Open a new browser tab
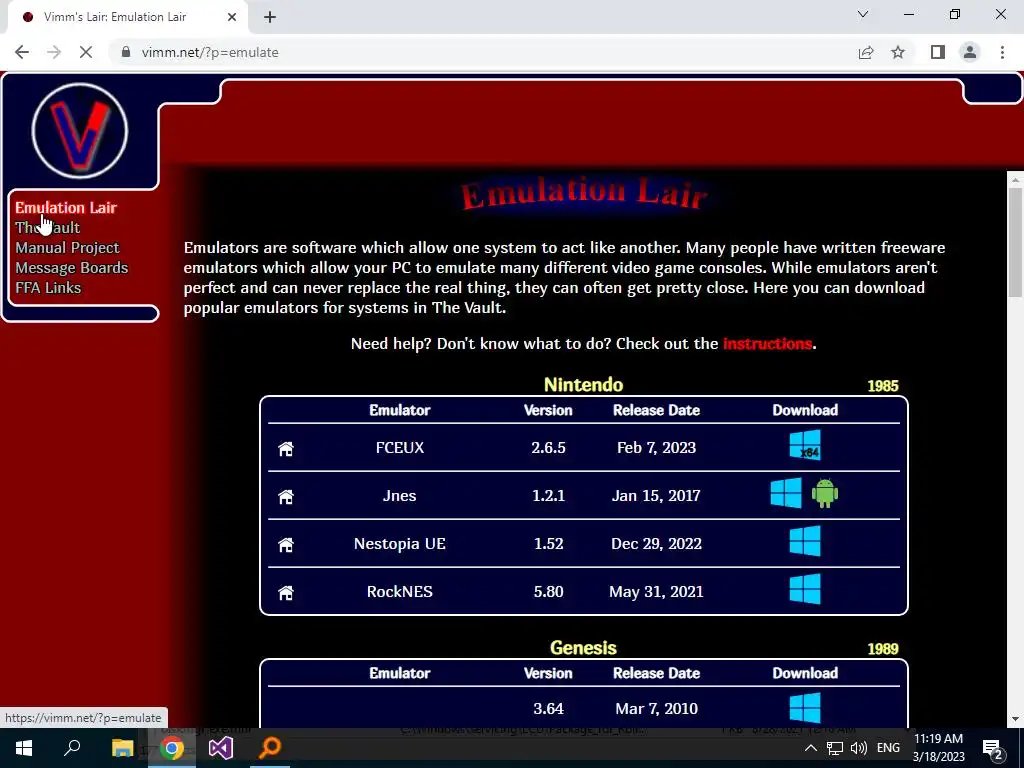The image size is (1024, 768). tap(270, 17)
